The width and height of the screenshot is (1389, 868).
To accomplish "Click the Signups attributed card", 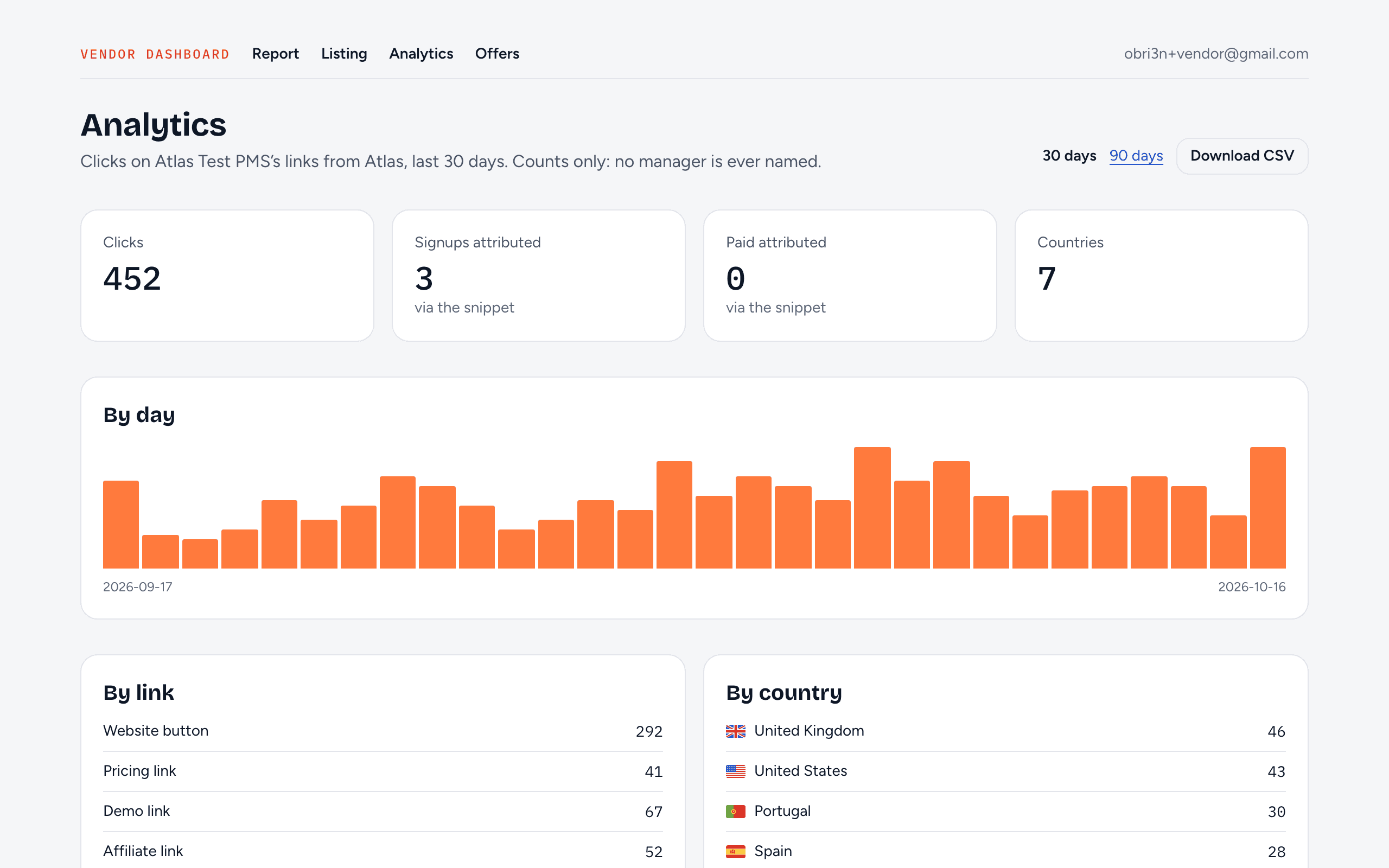I will pos(538,276).
